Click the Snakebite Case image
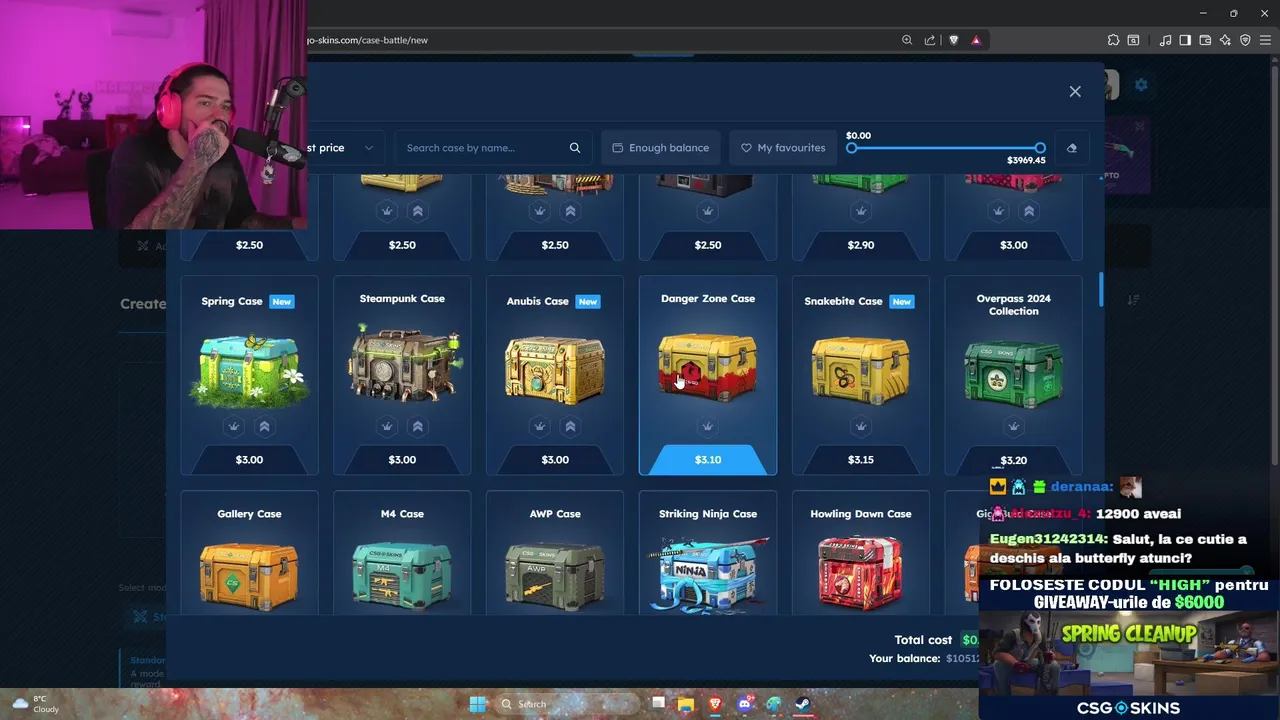 click(861, 370)
